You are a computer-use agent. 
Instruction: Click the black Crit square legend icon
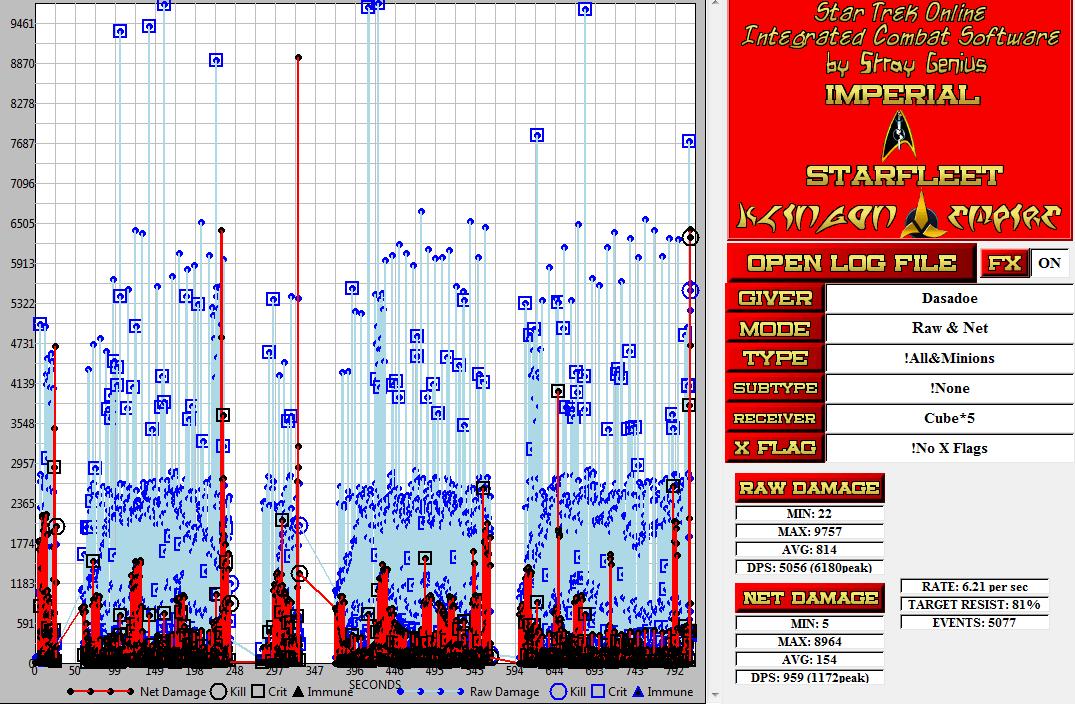coord(258,692)
